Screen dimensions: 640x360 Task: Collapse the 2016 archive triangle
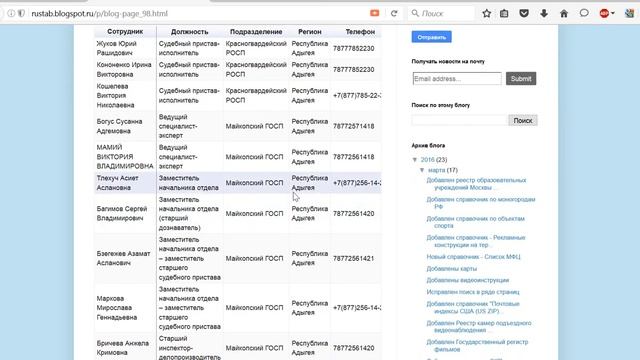[415, 160]
